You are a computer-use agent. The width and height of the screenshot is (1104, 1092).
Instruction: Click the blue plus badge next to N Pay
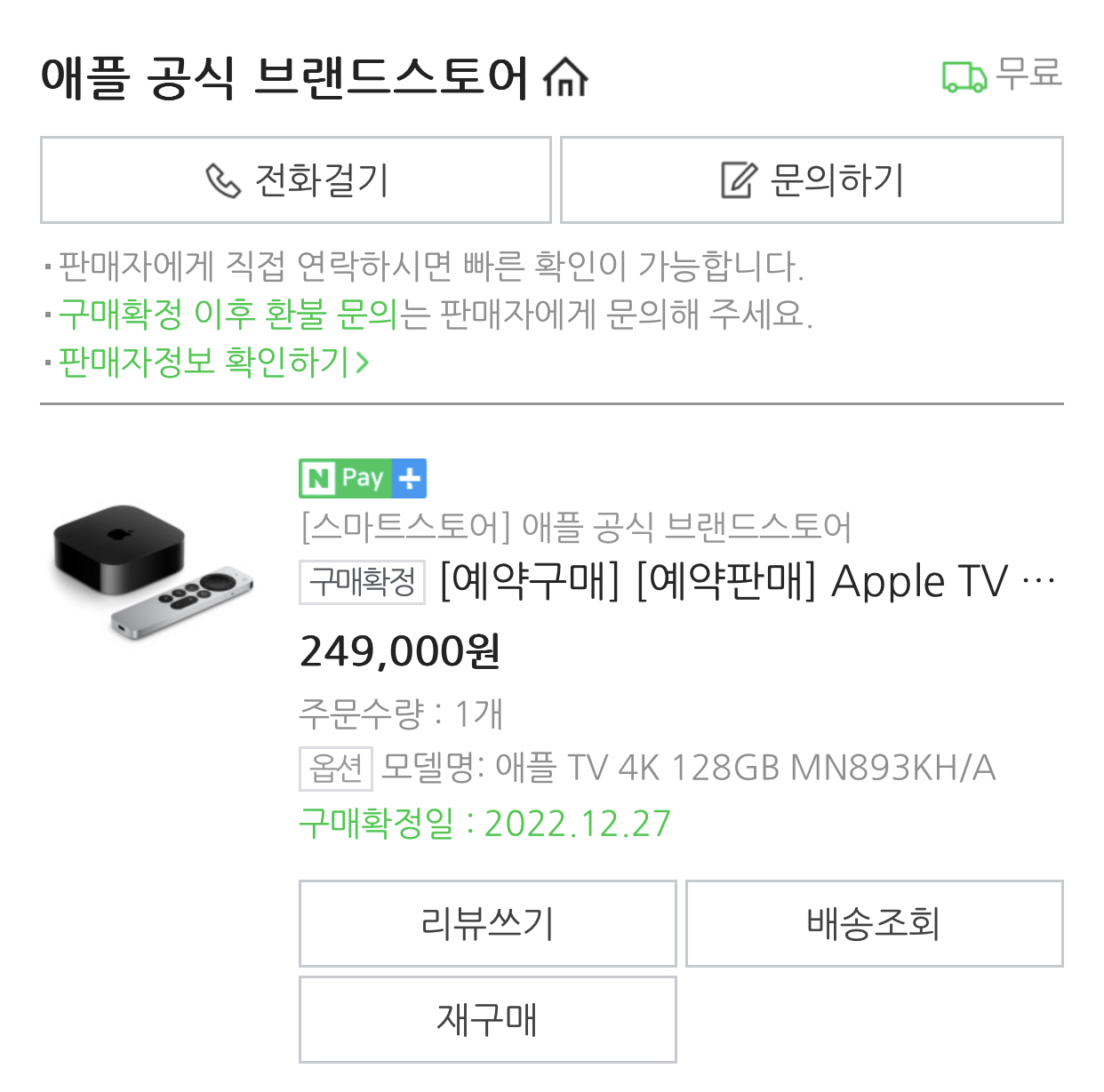coord(410,479)
